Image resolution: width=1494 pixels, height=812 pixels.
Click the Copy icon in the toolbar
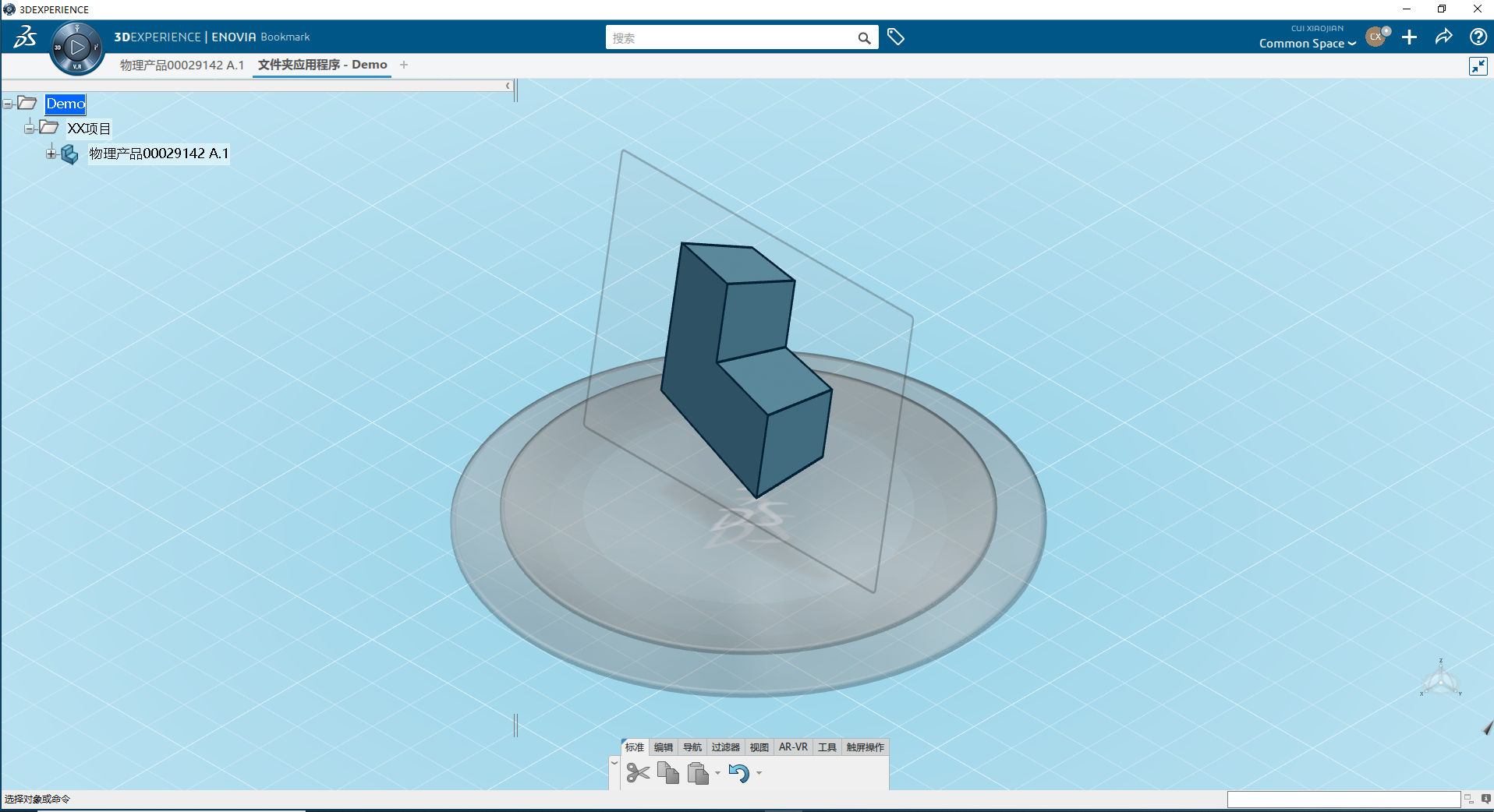tap(667, 772)
